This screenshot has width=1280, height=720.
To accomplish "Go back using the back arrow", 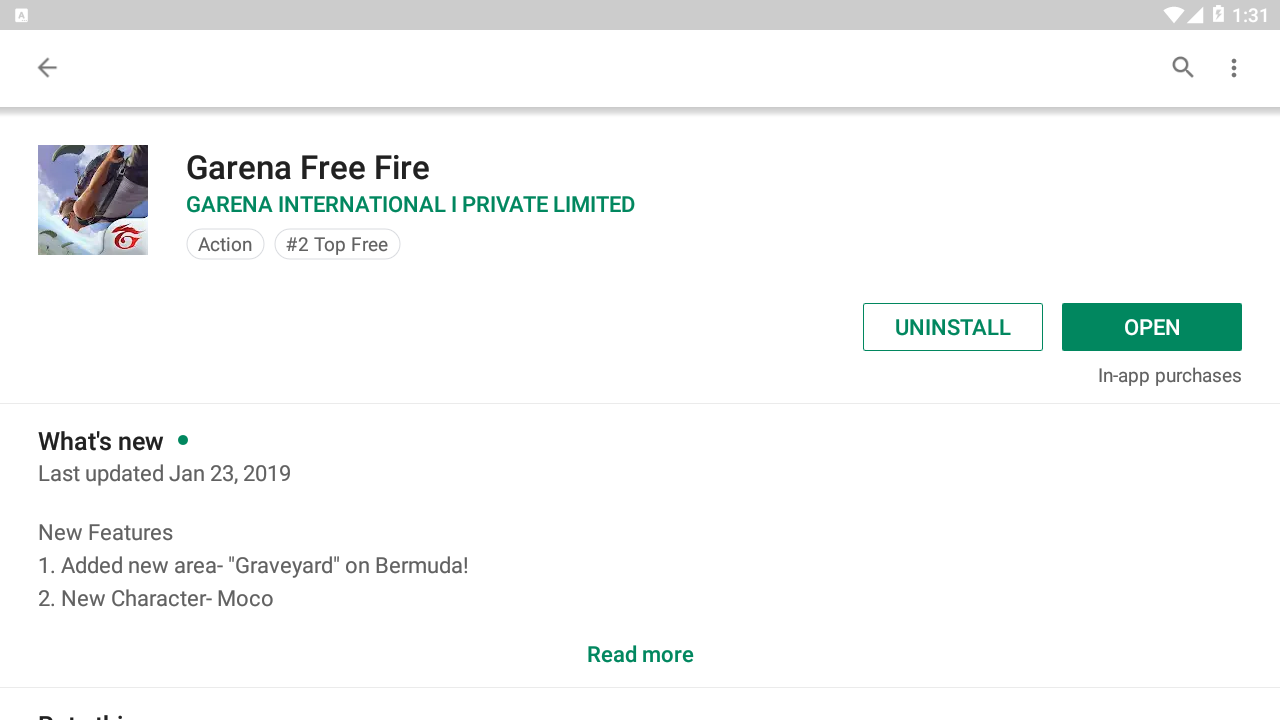I will coord(47,68).
